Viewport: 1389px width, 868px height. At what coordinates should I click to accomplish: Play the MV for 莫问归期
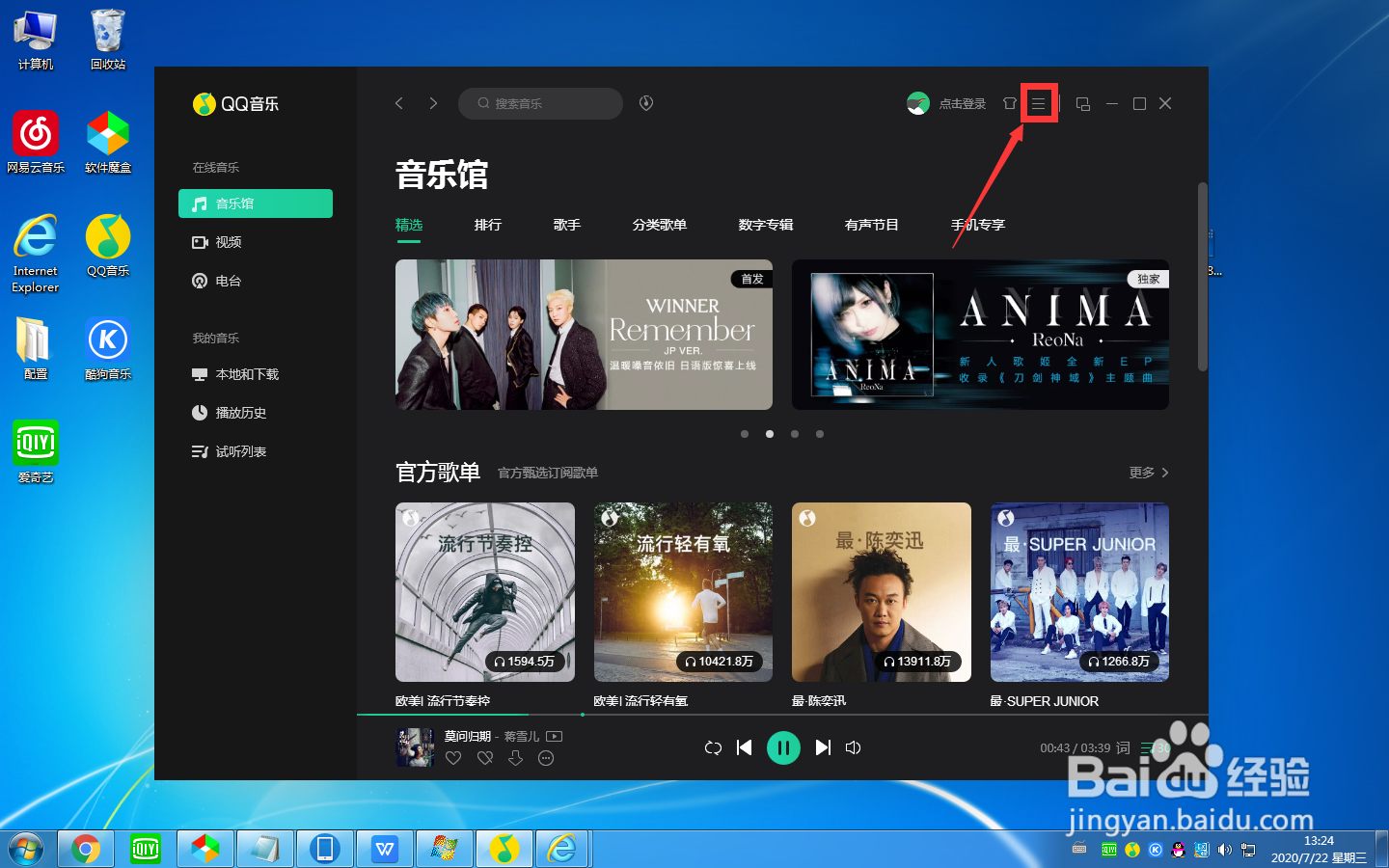(x=555, y=736)
